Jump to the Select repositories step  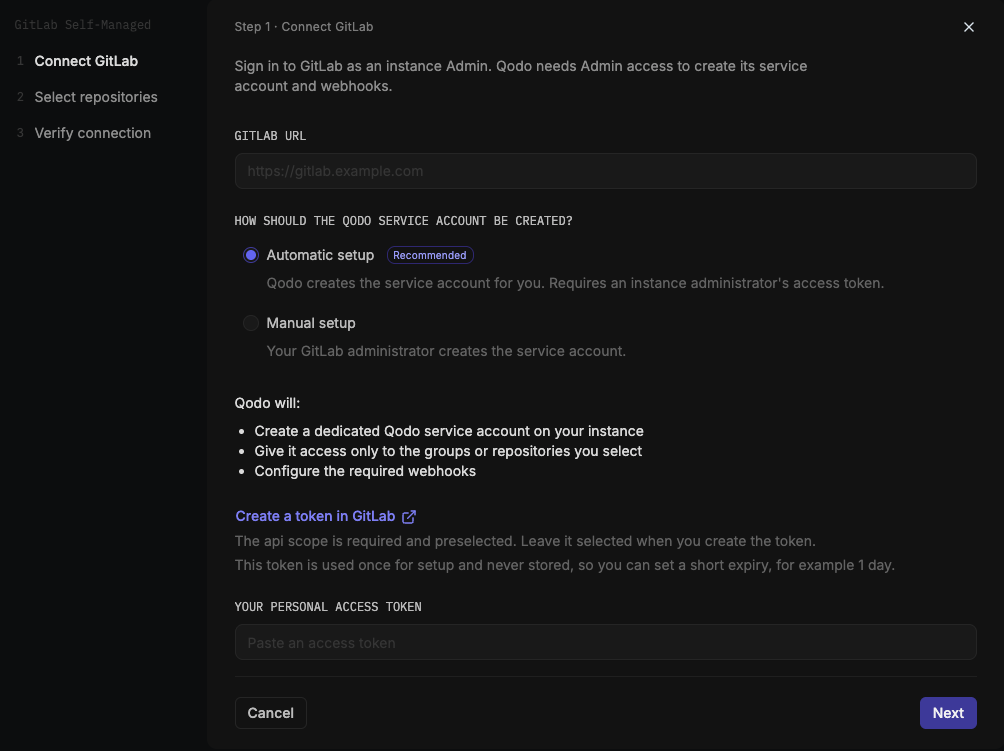pos(96,97)
